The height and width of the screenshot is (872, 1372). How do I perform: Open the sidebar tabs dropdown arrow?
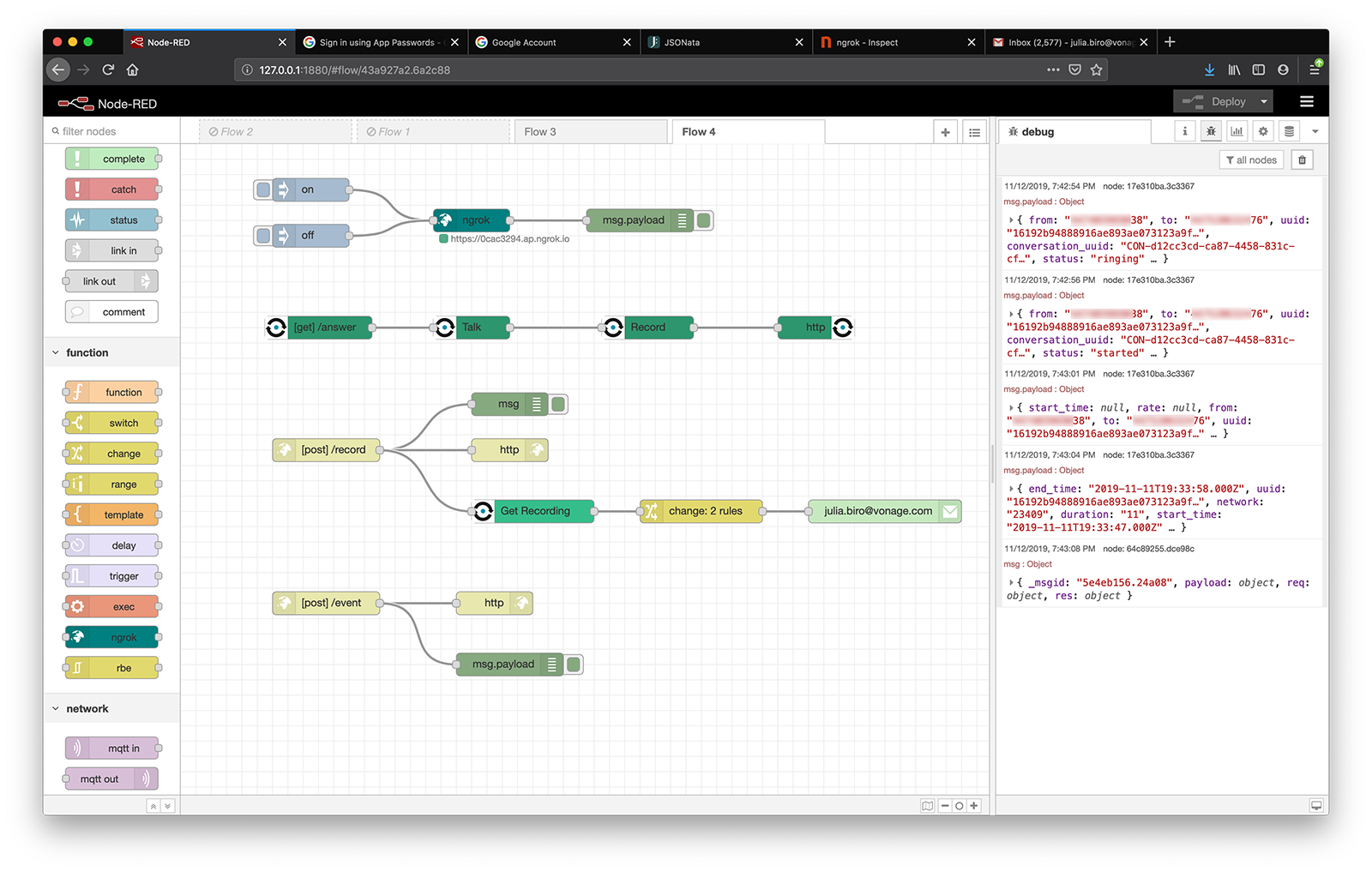1315,131
